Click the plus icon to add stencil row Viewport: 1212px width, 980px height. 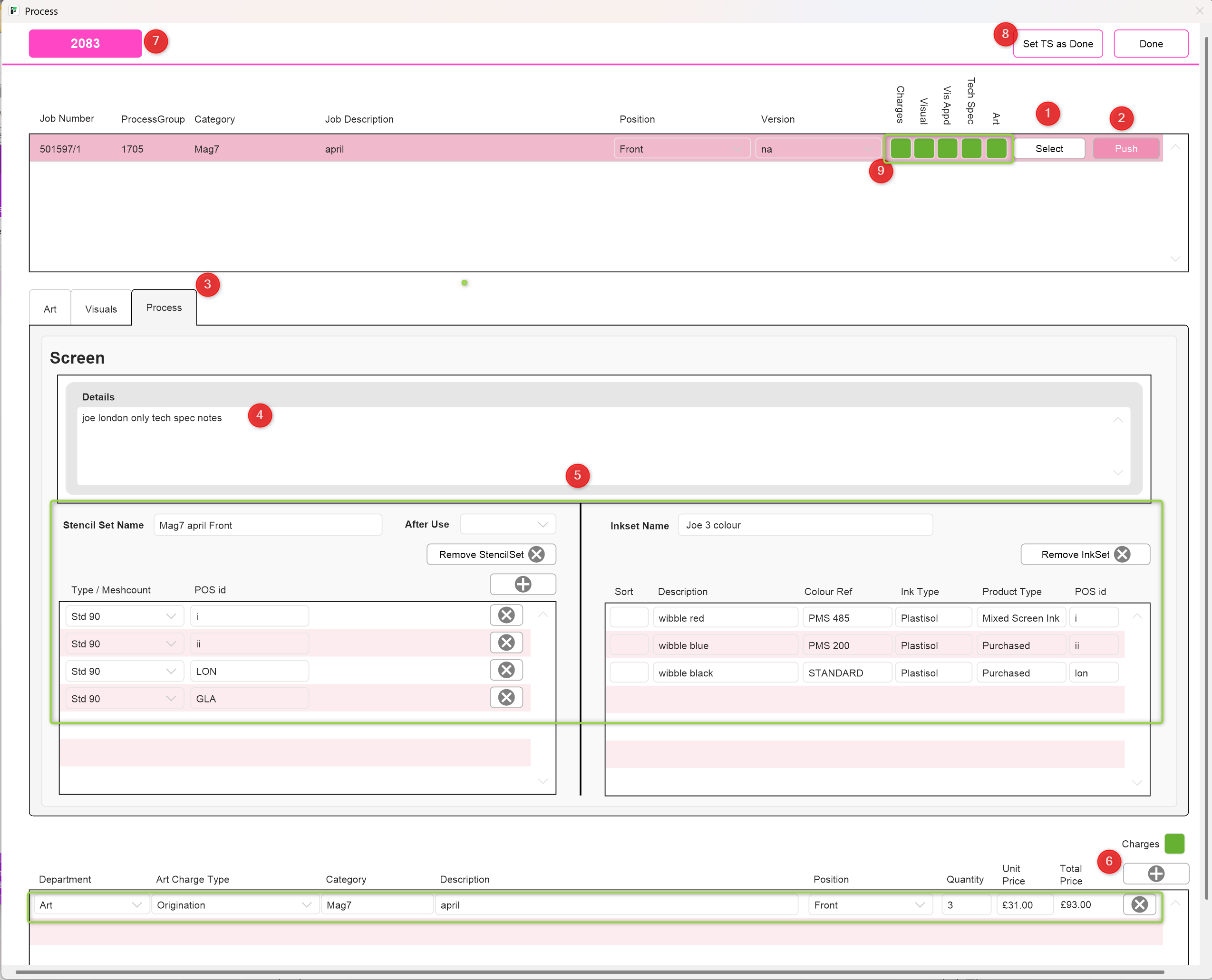[x=523, y=584]
